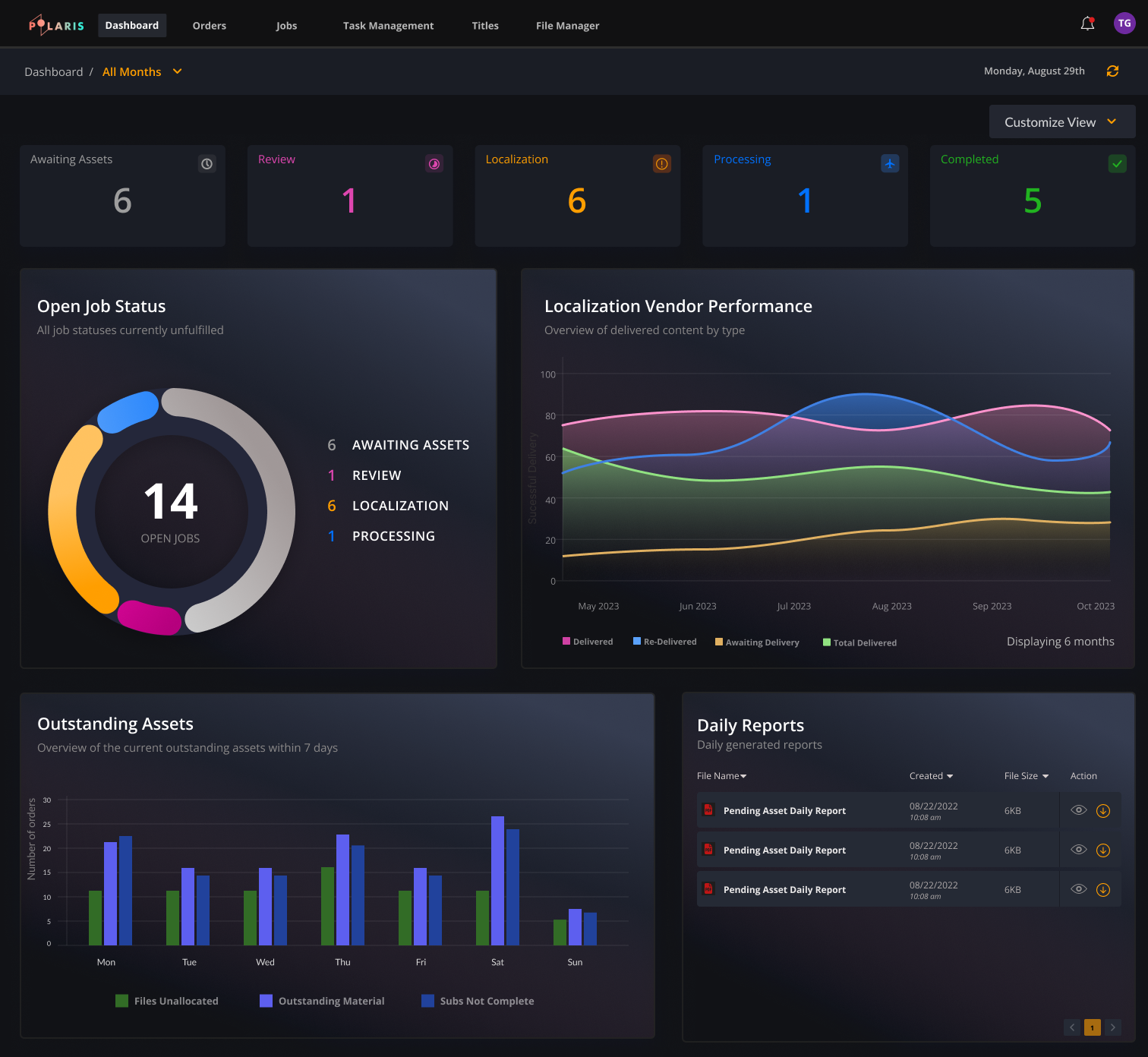Viewport: 1148px width, 1057px height.
Task: Click the Dashboard breadcrumb link
Action: pyautogui.click(x=53, y=71)
